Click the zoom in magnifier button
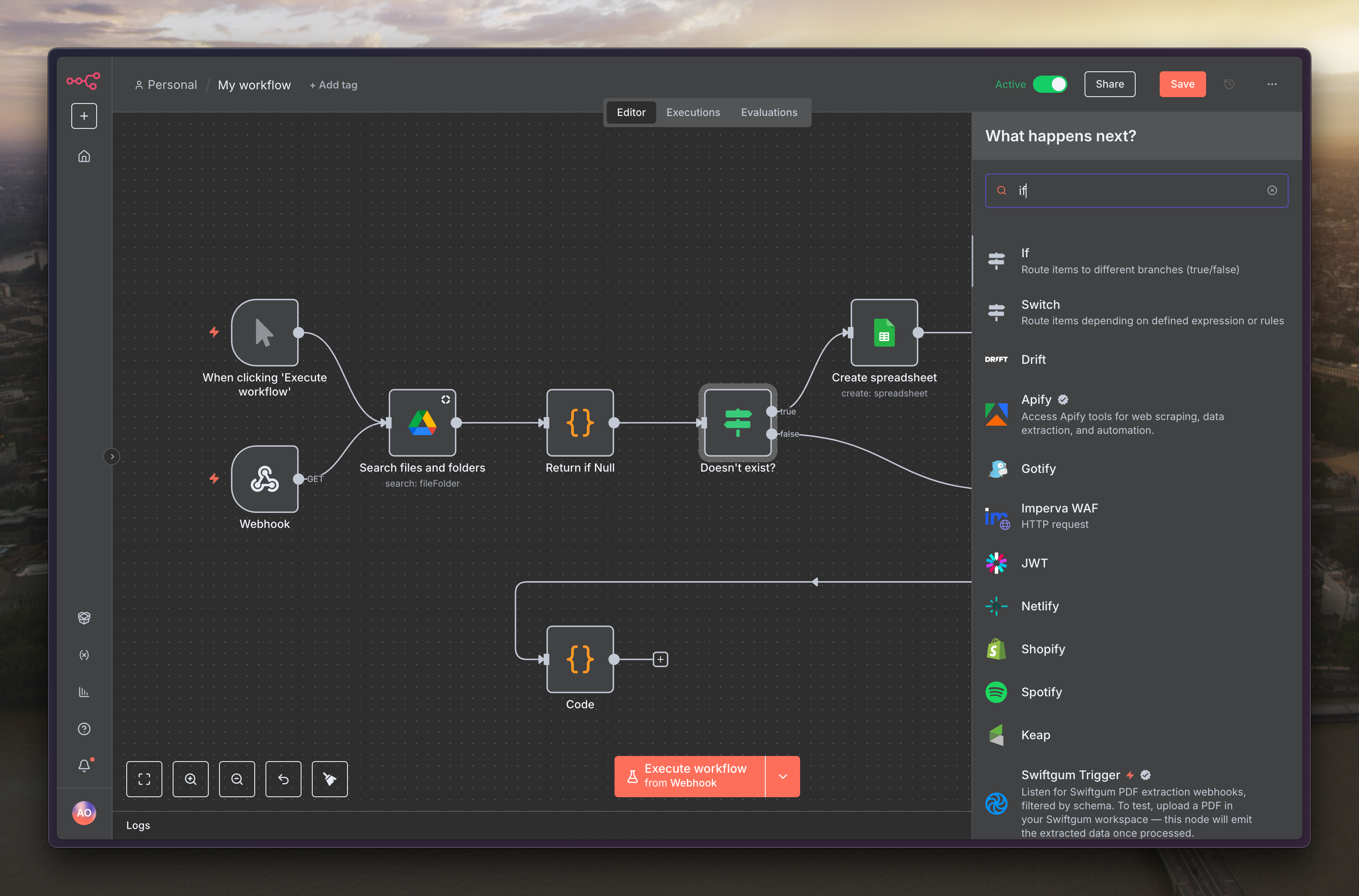Screen dimensions: 1359x896 190,779
